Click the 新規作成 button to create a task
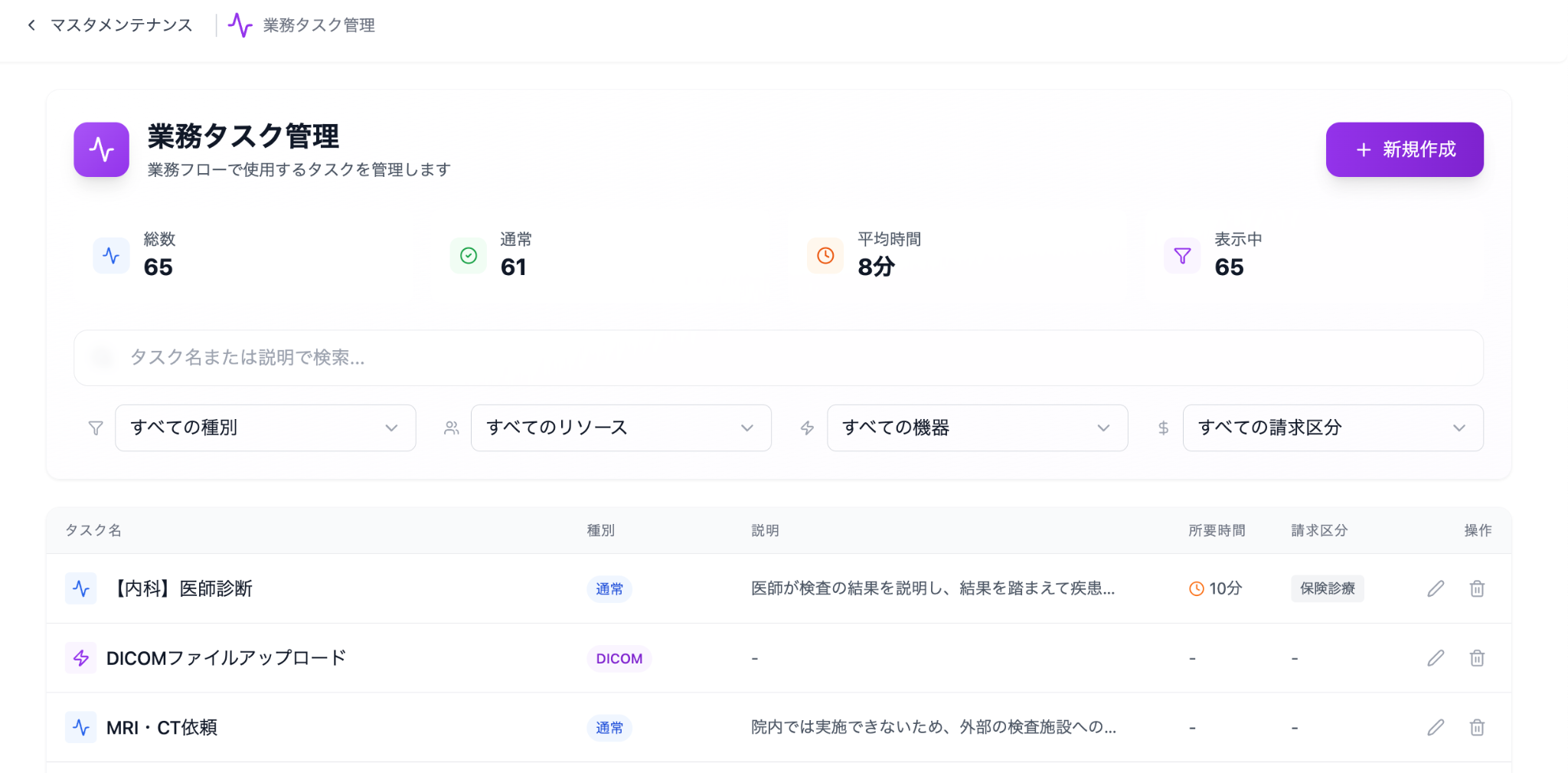 tap(1405, 149)
